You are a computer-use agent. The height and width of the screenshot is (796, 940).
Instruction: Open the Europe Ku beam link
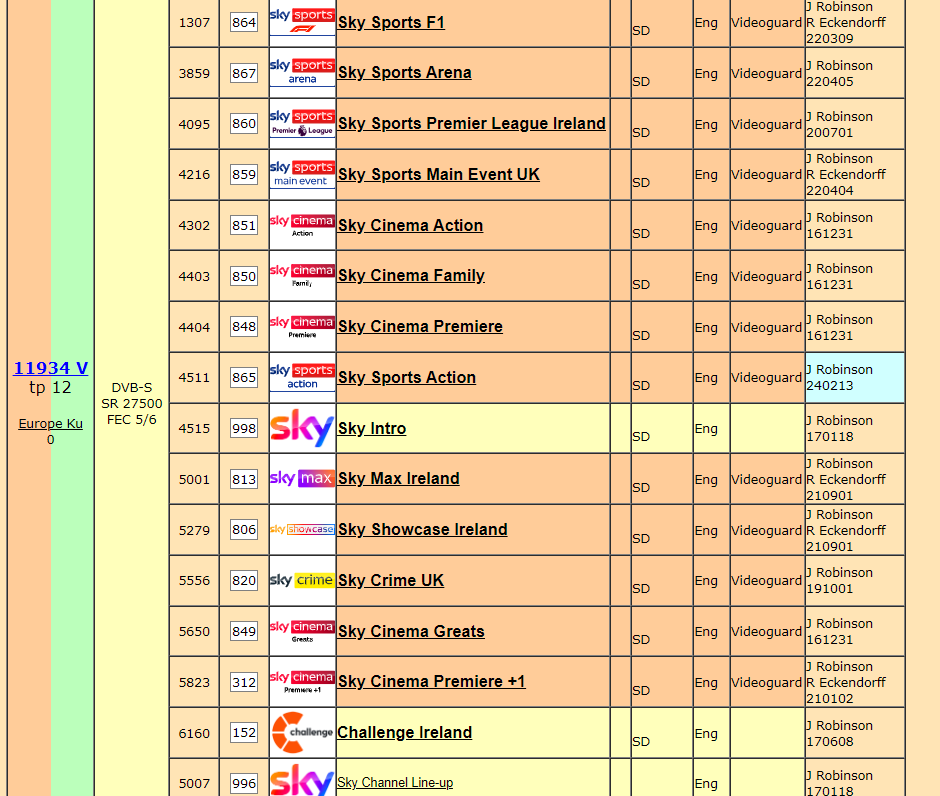(50, 424)
